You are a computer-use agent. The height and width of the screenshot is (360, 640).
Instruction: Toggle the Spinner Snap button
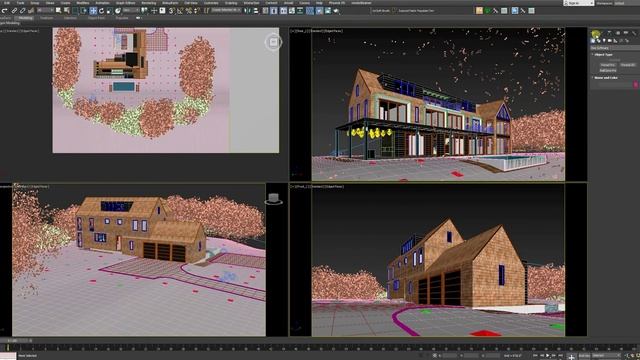click(196, 11)
